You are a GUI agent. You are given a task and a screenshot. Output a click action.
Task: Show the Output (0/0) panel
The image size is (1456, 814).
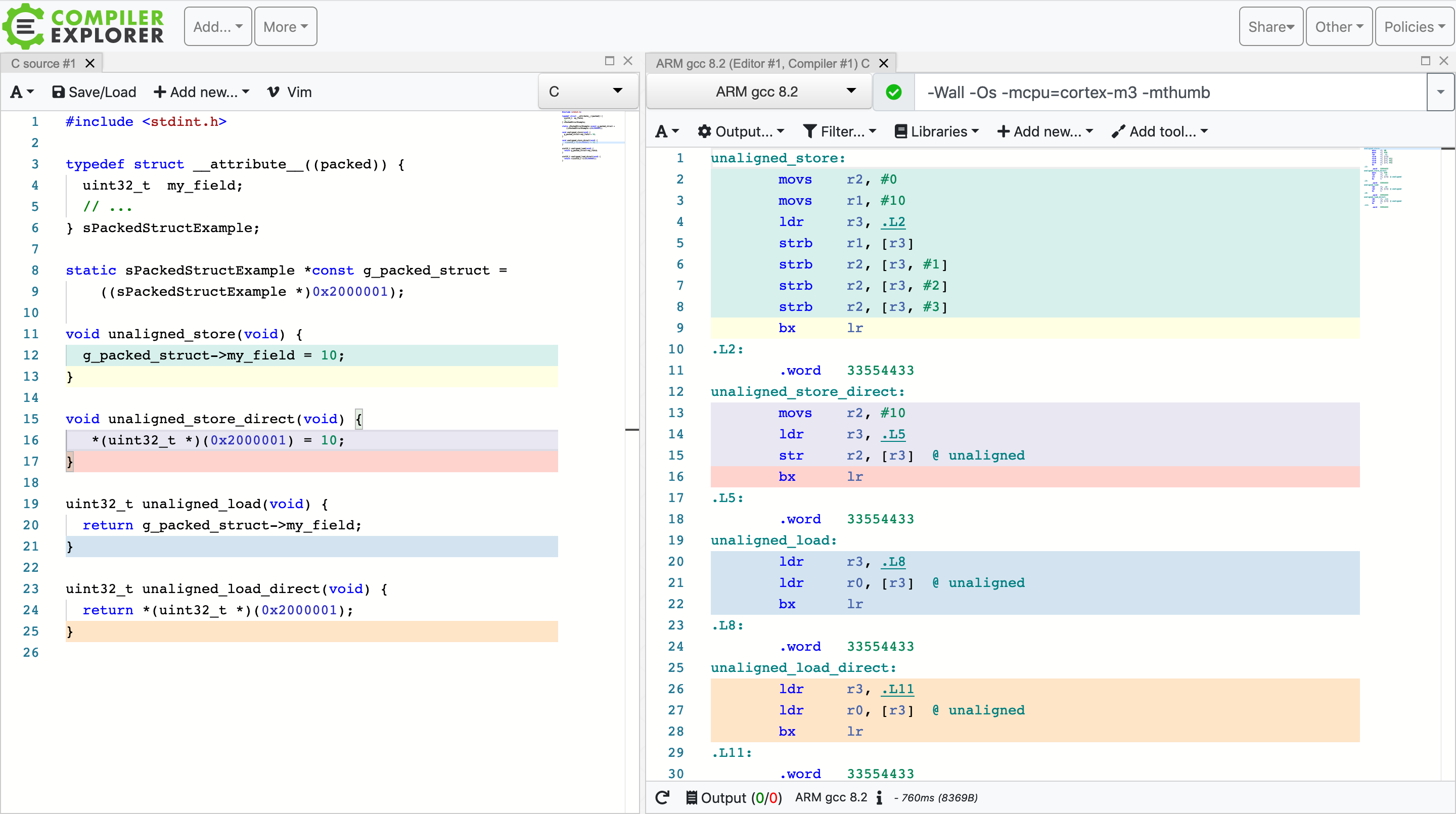[734, 798]
